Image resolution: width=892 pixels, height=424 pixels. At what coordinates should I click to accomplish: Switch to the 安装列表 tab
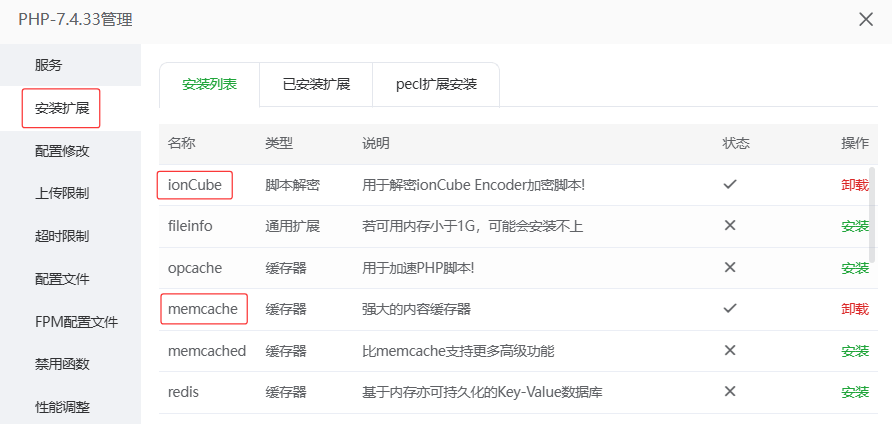[209, 85]
